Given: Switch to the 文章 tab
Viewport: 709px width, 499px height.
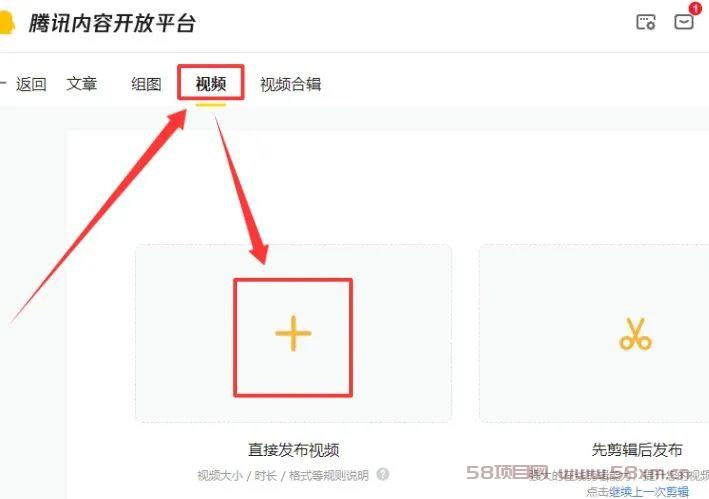Looking at the screenshot, I should [x=81, y=84].
